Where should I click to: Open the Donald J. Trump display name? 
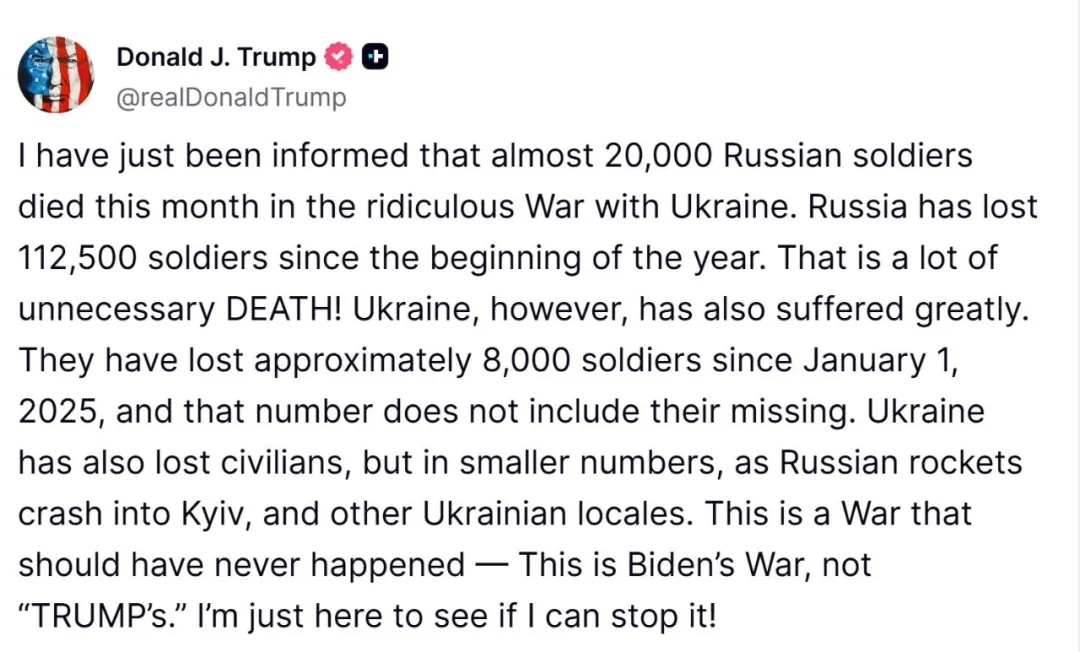point(216,57)
